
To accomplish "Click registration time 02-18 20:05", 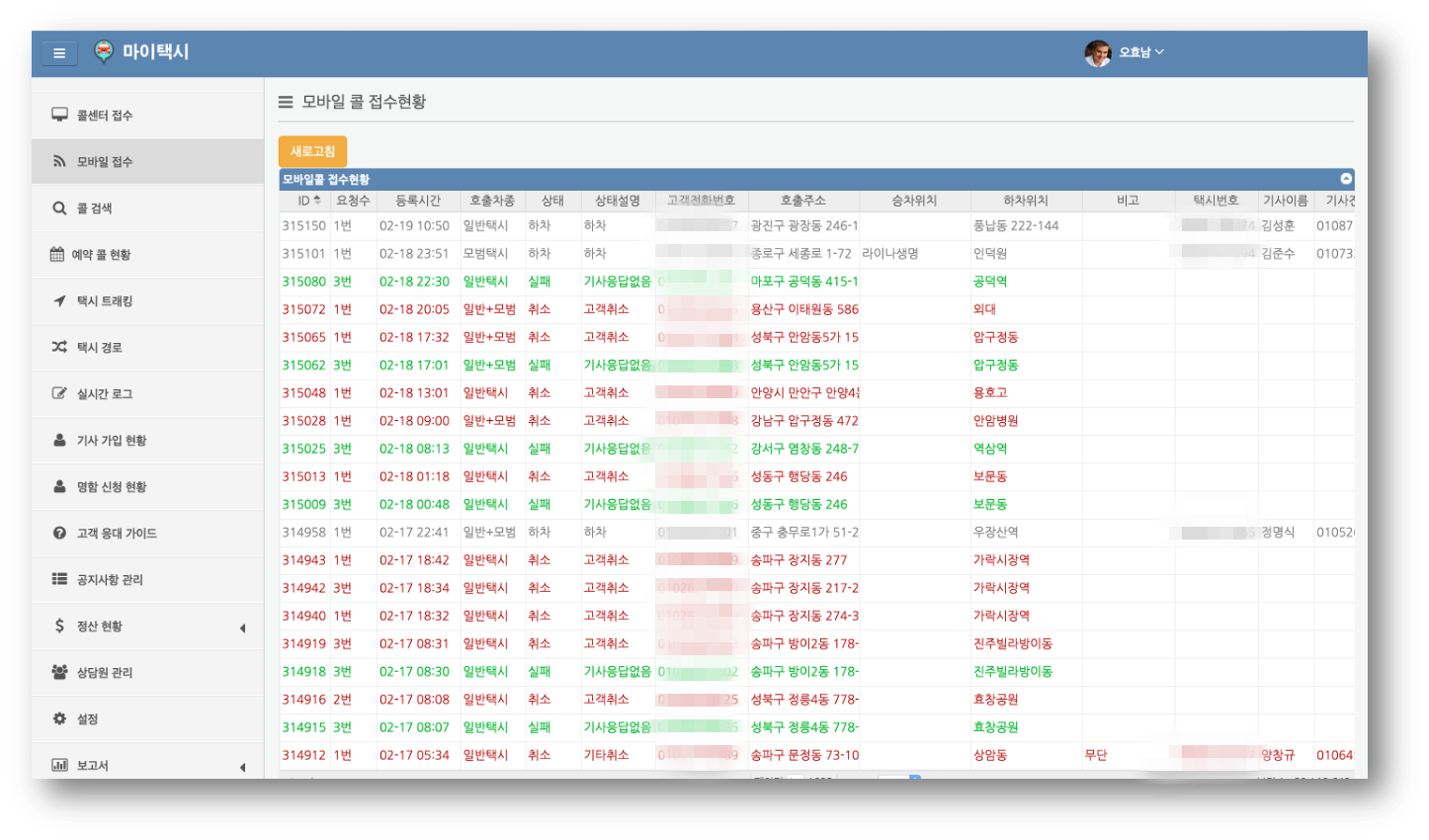I will (414, 309).
